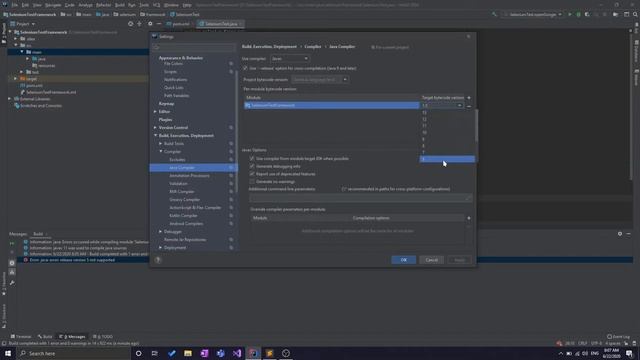Click the remove module minus icon in bytecode table
Image resolution: width=640 pixels, height=360 pixels.
[469, 106]
